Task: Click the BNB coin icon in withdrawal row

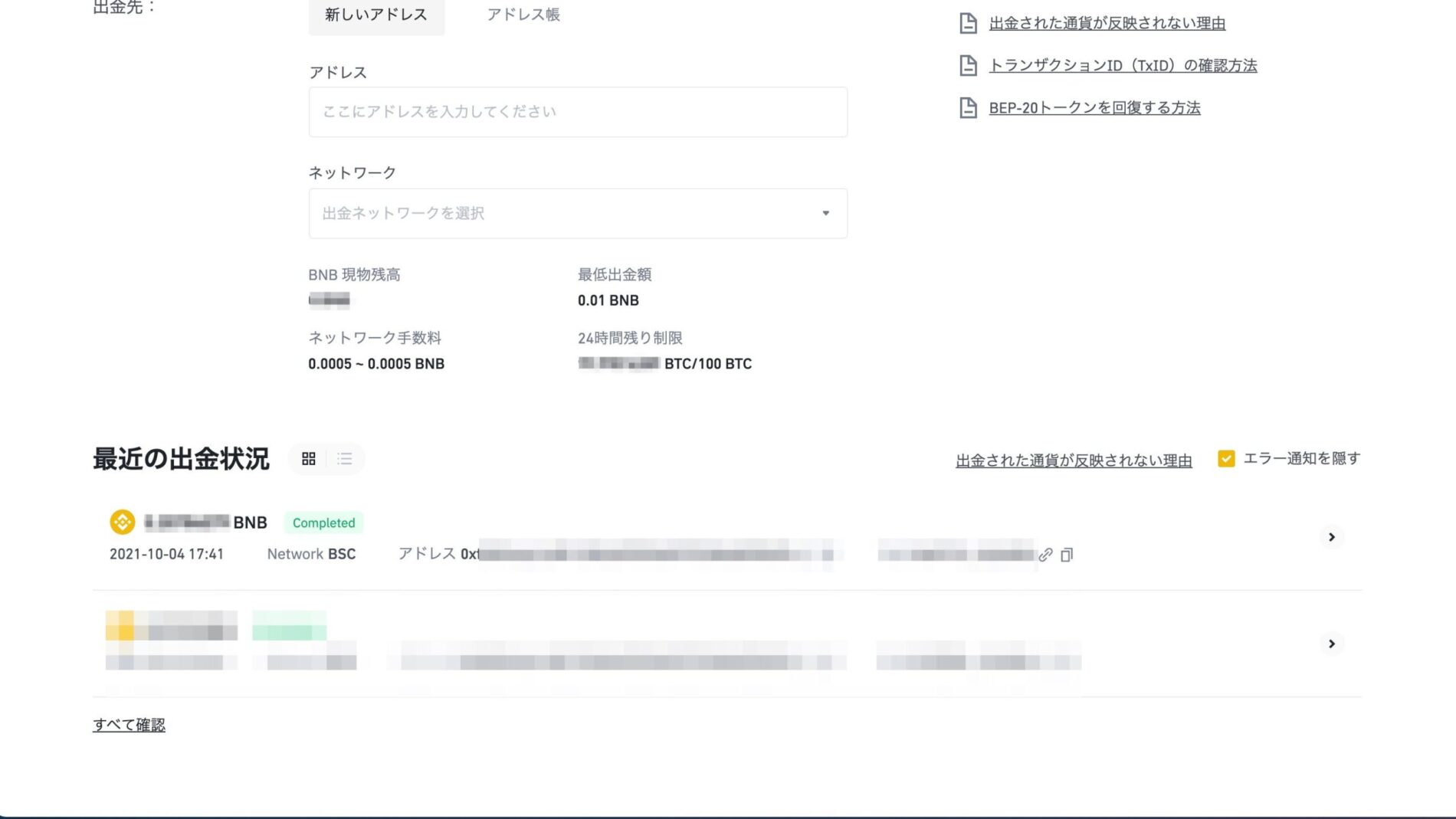Action: coord(123,523)
